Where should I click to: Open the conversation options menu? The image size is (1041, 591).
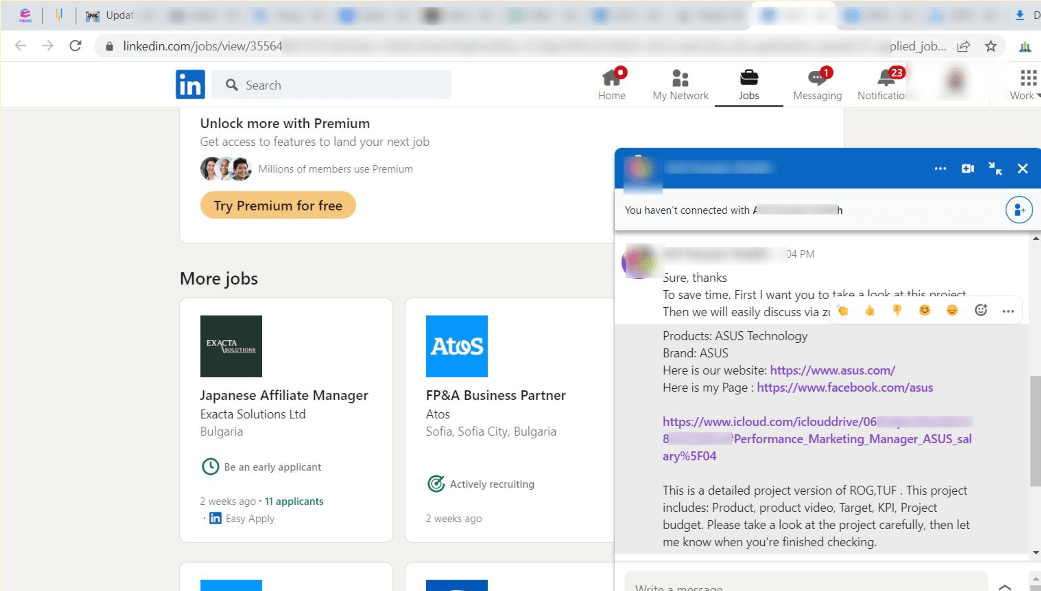[x=940, y=168]
